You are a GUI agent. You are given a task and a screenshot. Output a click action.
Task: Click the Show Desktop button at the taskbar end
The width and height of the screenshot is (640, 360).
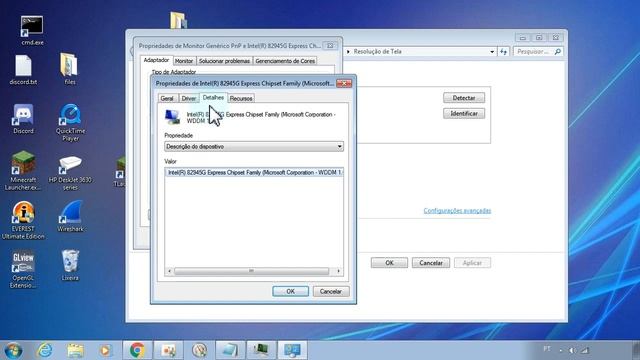pos(636,350)
